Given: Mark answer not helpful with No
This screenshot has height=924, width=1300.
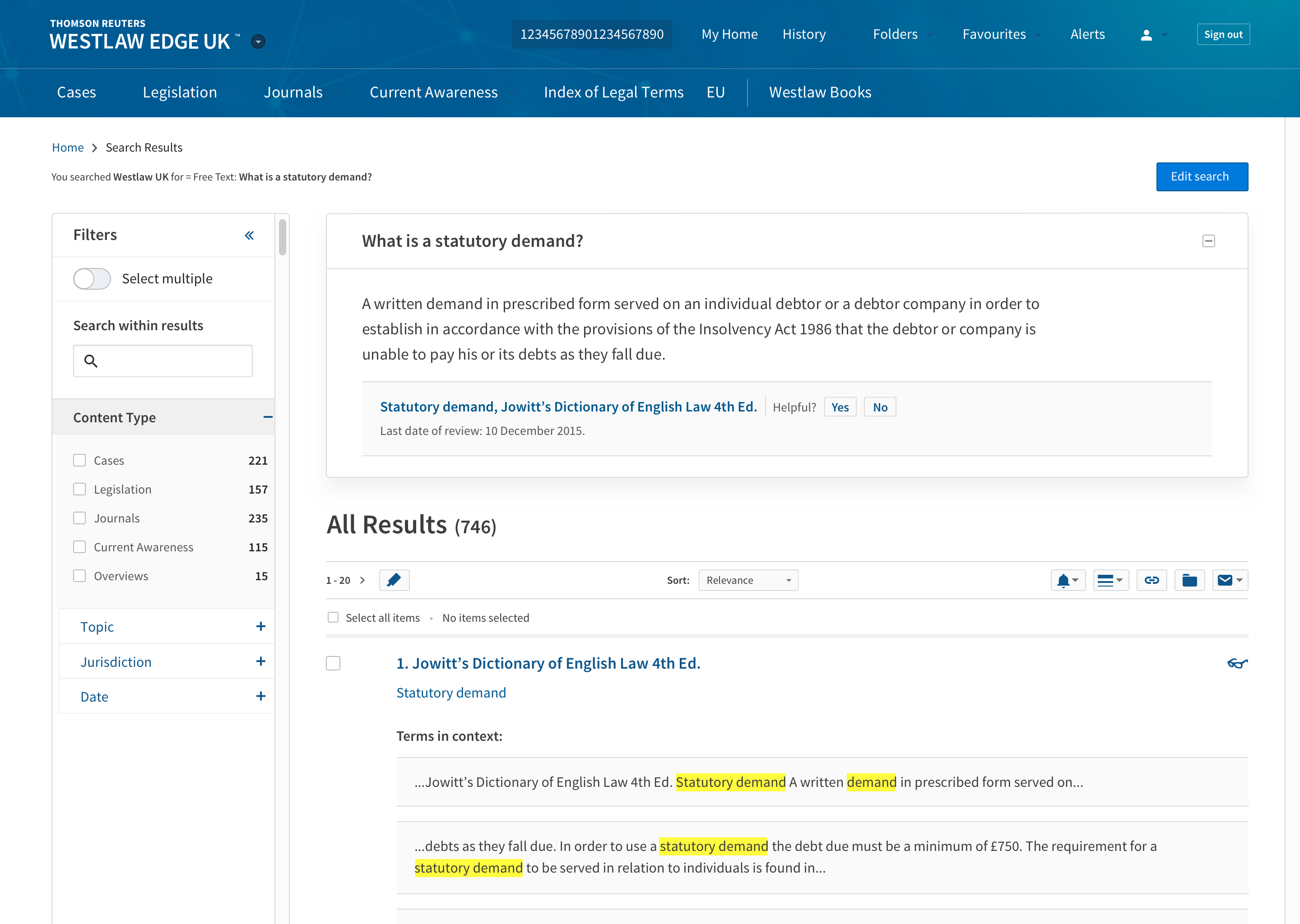Looking at the screenshot, I should (x=880, y=407).
